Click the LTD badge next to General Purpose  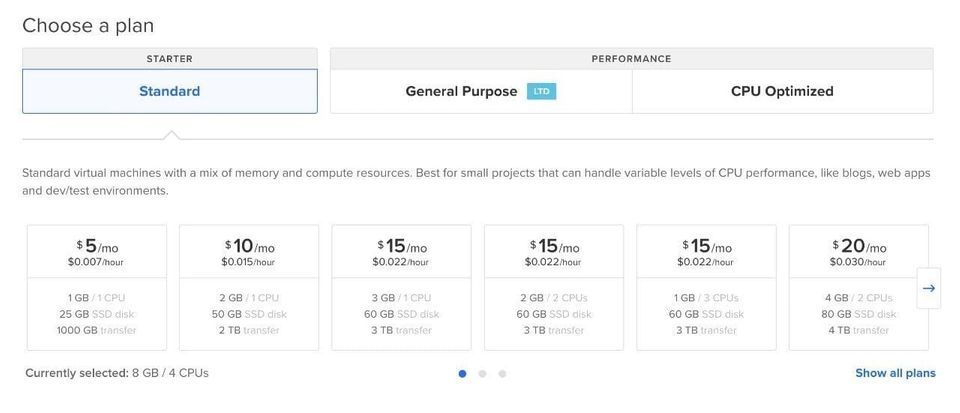coord(541,92)
